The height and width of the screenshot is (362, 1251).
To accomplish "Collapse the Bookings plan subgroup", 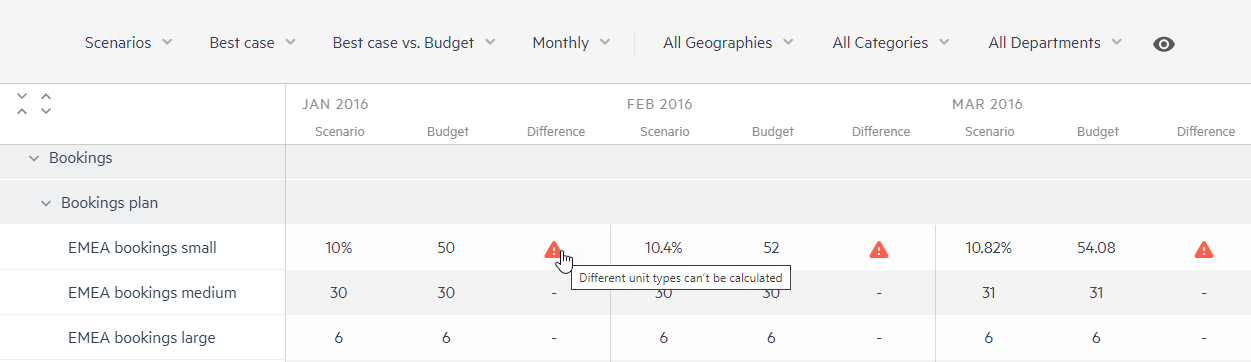I will (46, 203).
